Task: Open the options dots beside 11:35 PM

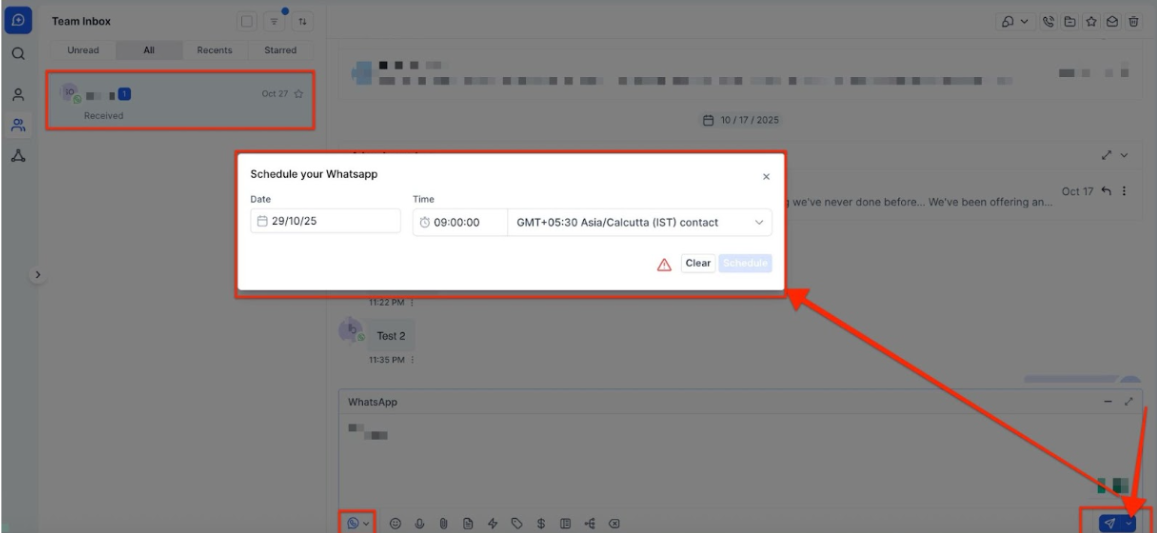Action: (412, 360)
